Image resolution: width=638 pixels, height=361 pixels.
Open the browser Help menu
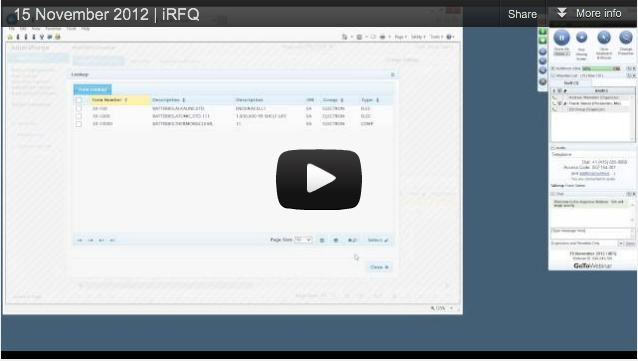coord(85,29)
